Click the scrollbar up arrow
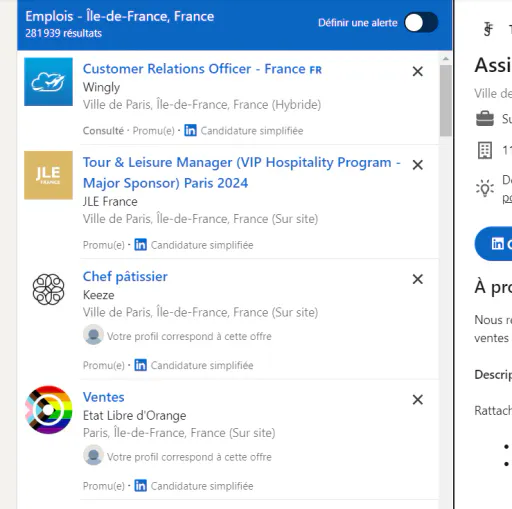The width and height of the screenshot is (512, 509). pos(446,59)
